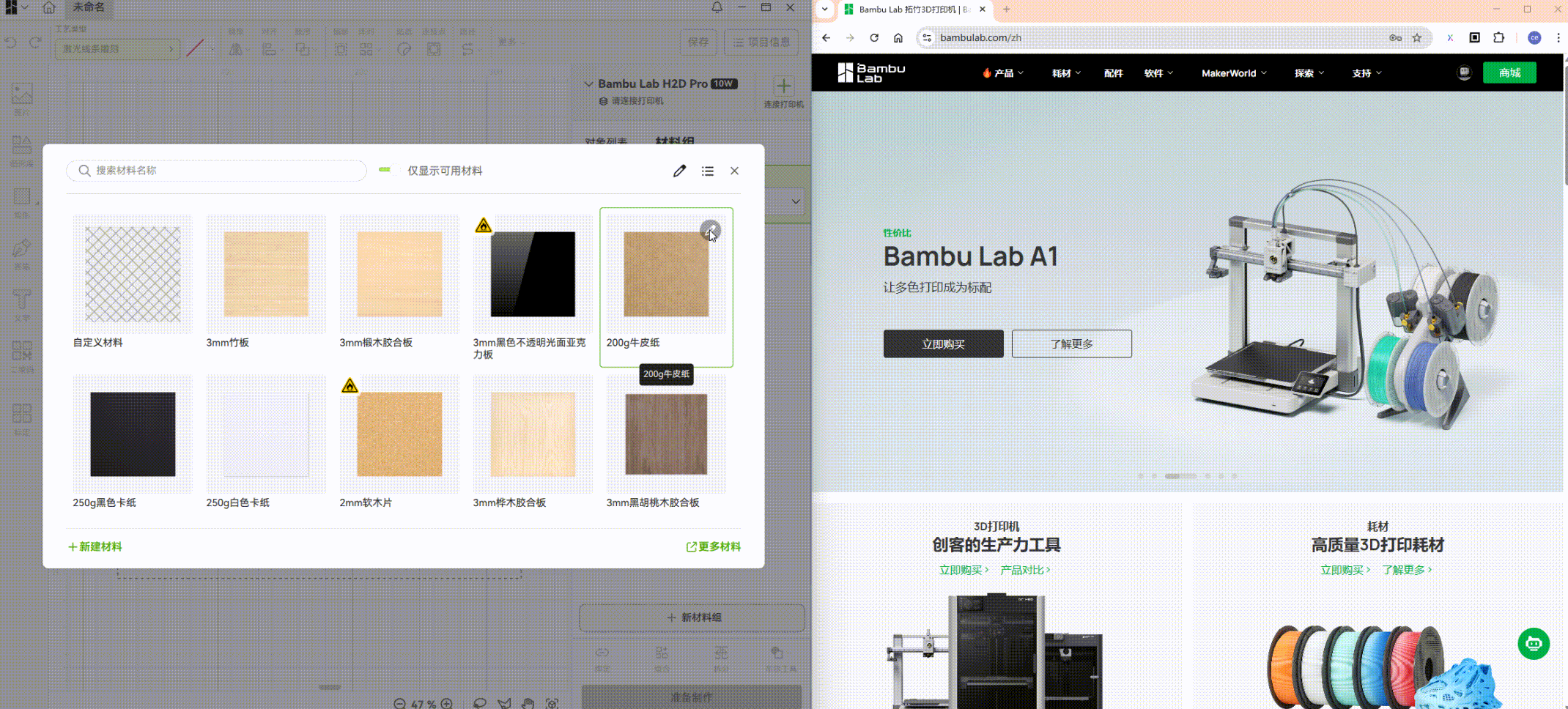Open the Chrome extensions puzzle icon

coord(1499,38)
